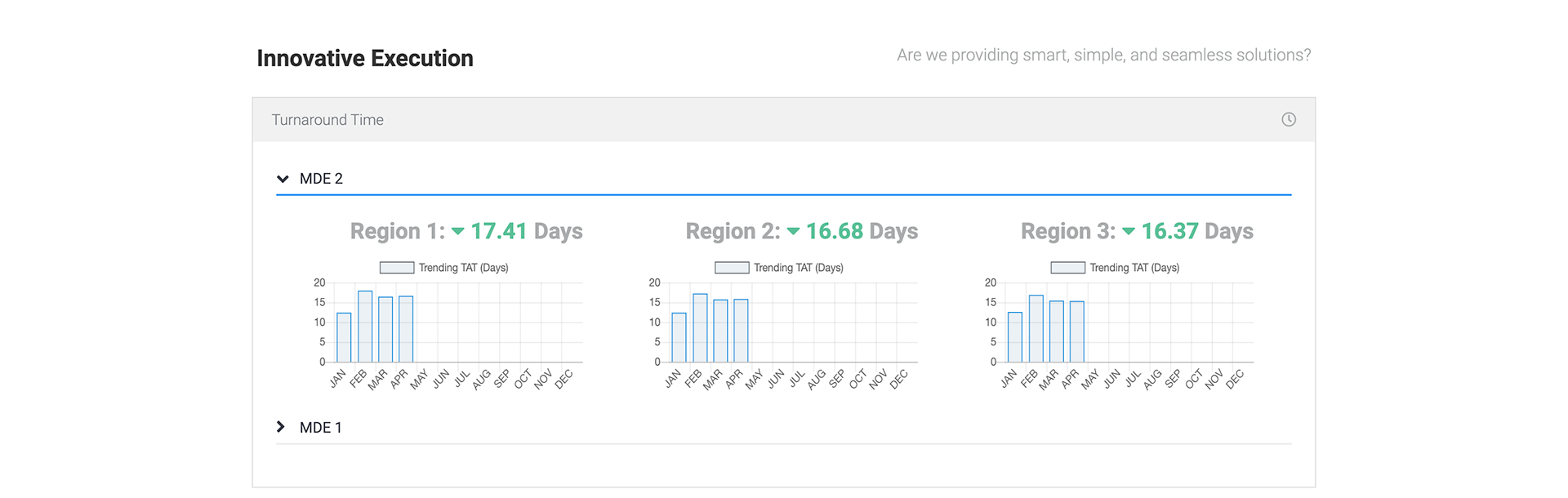Expand the MDE 1 section chevron

click(281, 427)
